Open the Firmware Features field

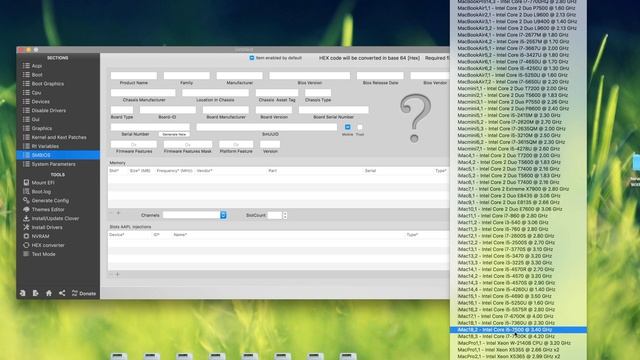[133, 144]
